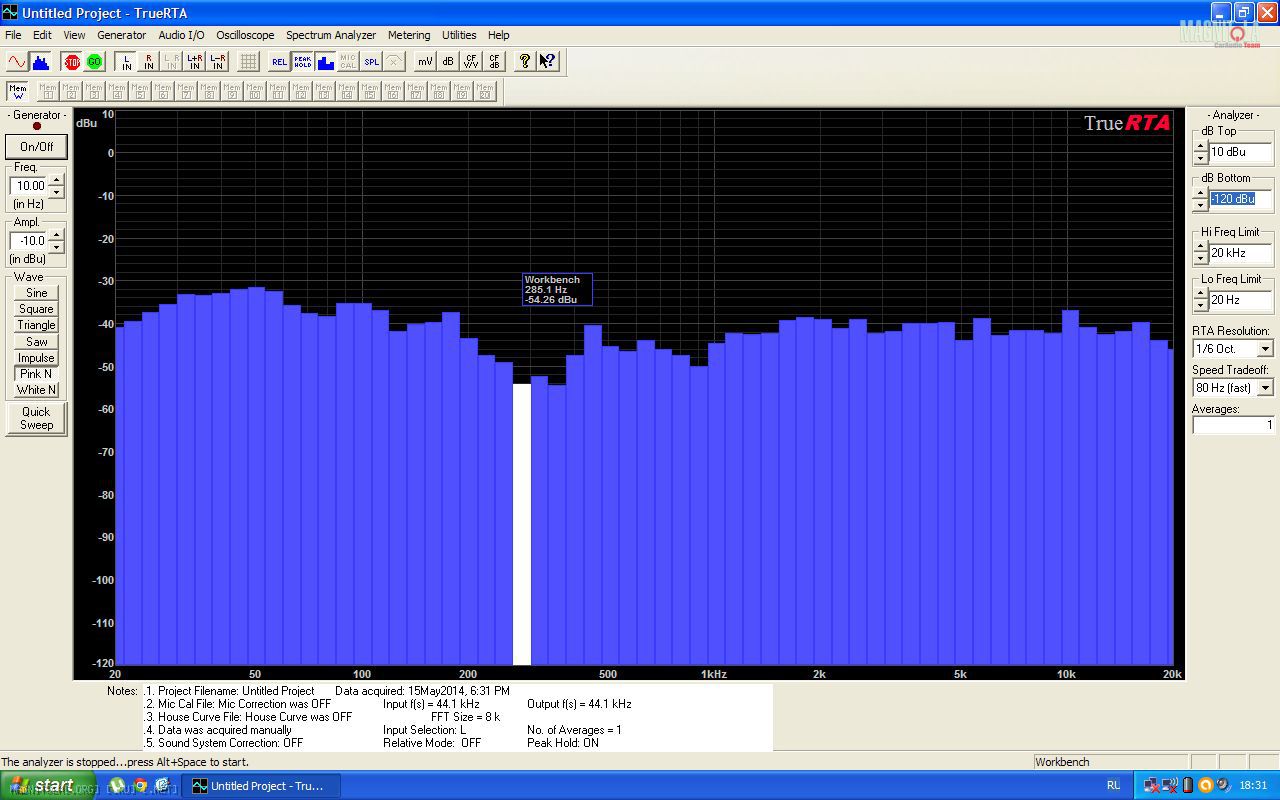The height and width of the screenshot is (800, 1280).
Task: Select the Square waveform
Action: pyautogui.click(x=37, y=309)
